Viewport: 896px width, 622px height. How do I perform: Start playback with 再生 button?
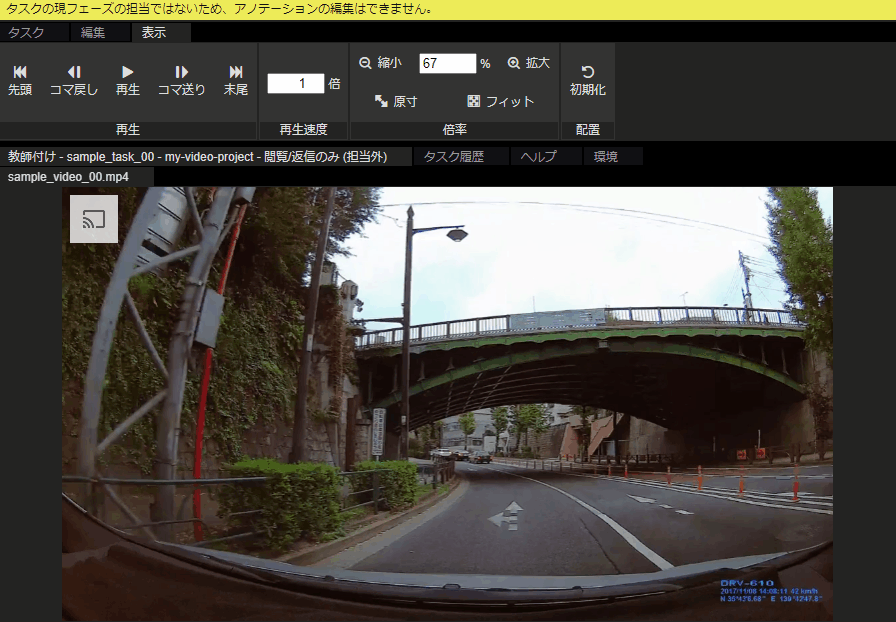point(127,80)
